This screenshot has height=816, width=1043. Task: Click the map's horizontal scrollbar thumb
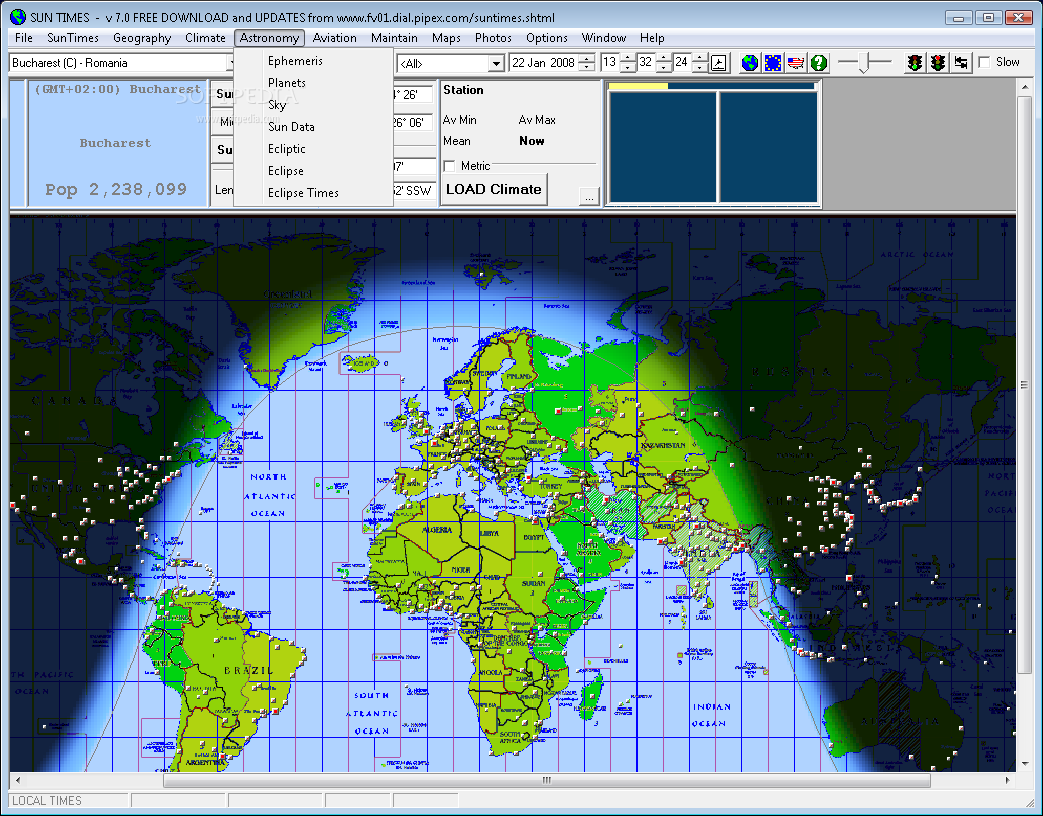coord(546,780)
